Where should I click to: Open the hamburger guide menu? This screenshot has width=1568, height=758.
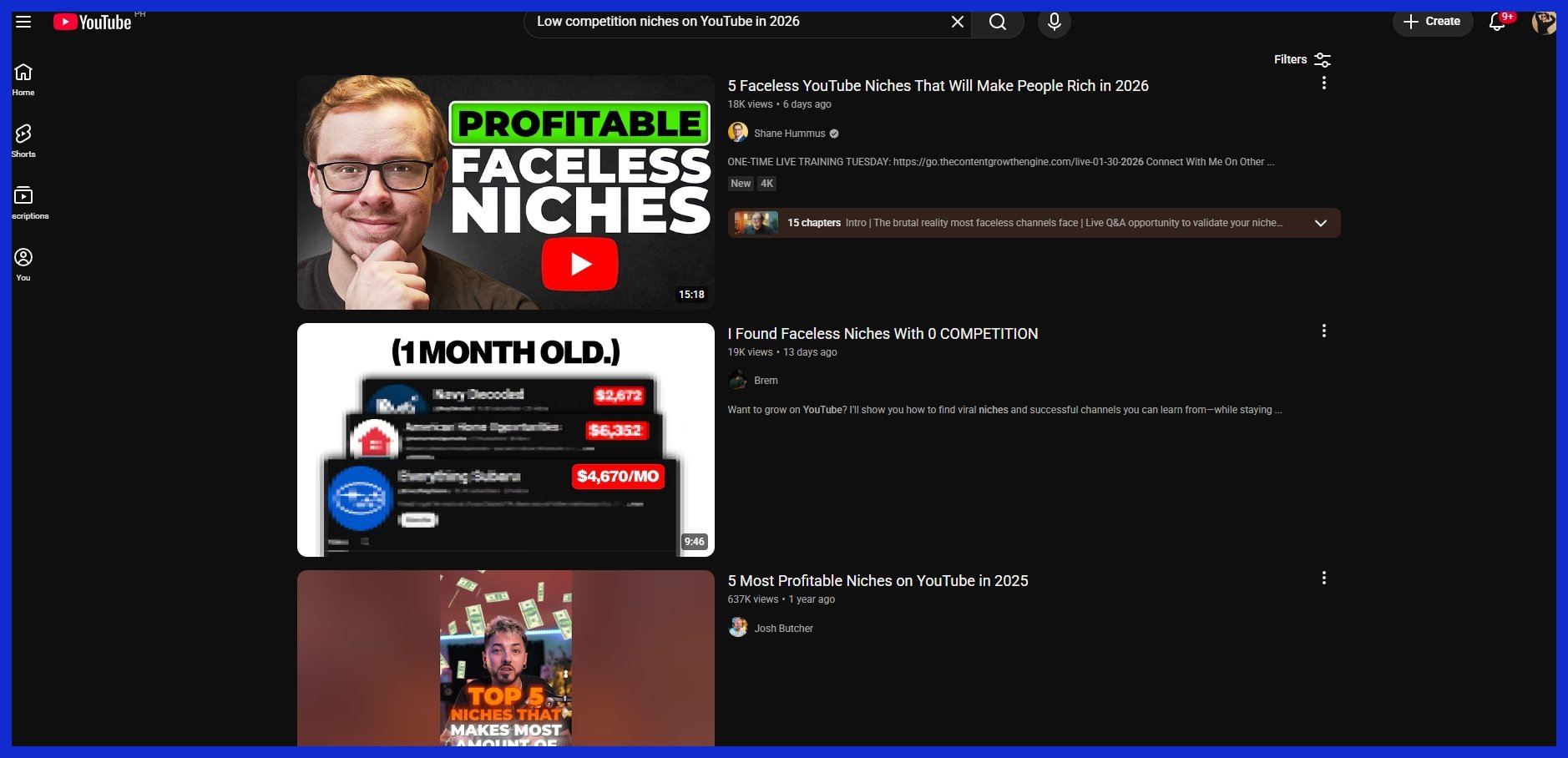(23, 22)
